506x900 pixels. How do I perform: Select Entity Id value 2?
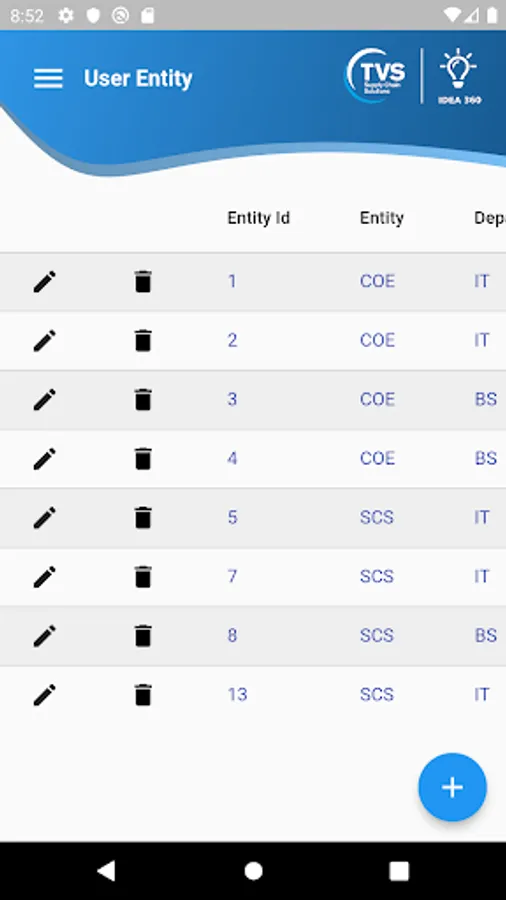232,340
